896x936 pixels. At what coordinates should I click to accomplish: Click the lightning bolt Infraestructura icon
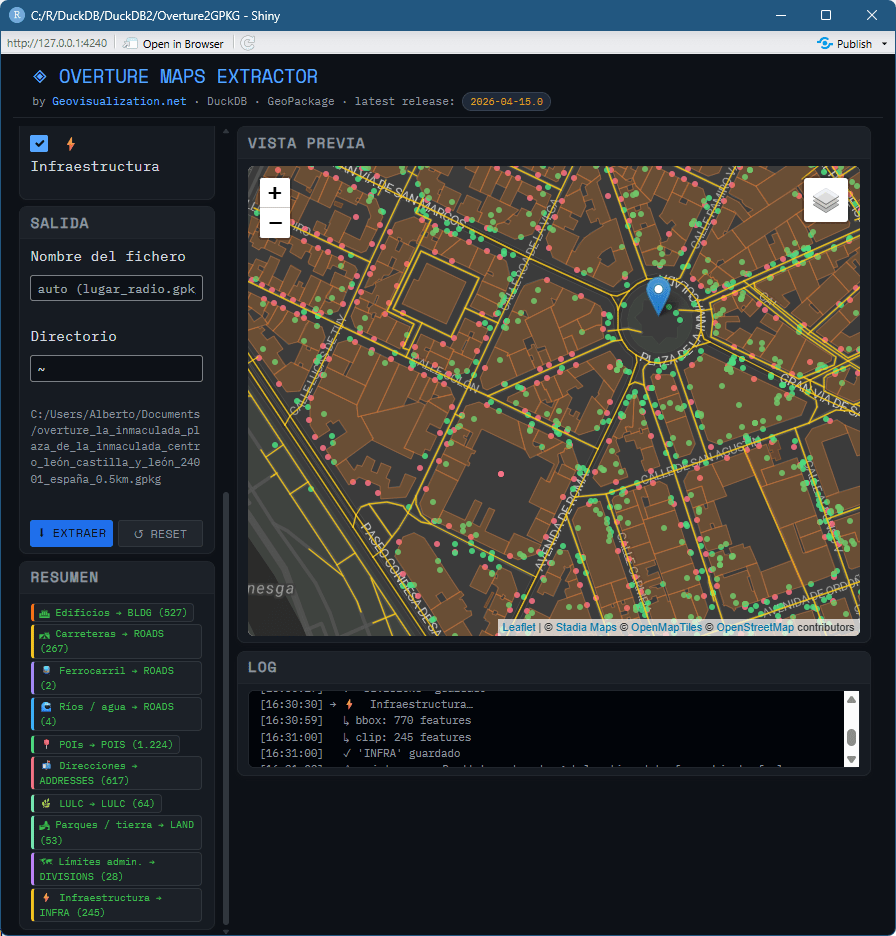click(x=70, y=144)
